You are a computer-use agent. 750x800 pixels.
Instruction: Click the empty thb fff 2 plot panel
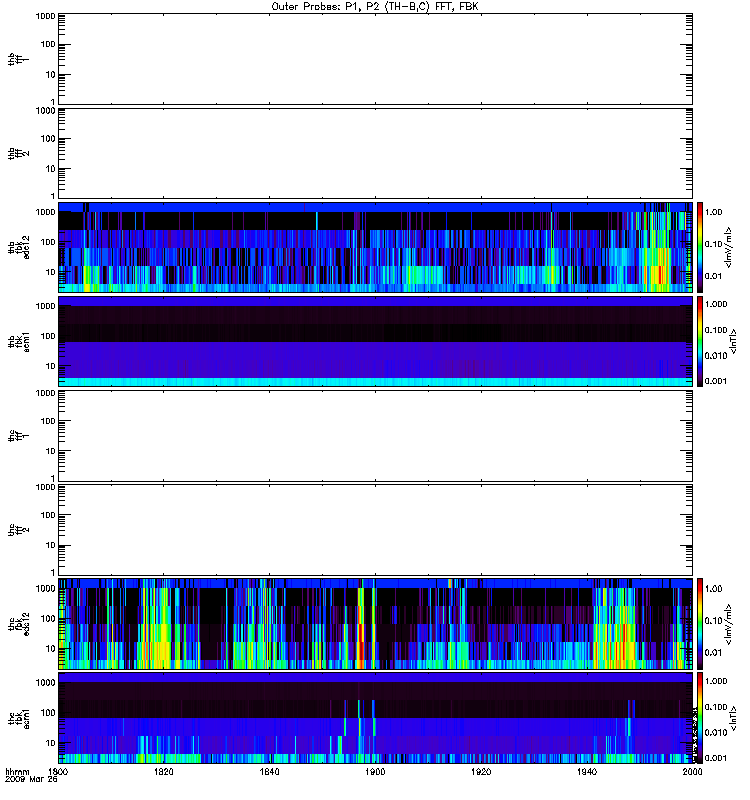click(375, 153)
